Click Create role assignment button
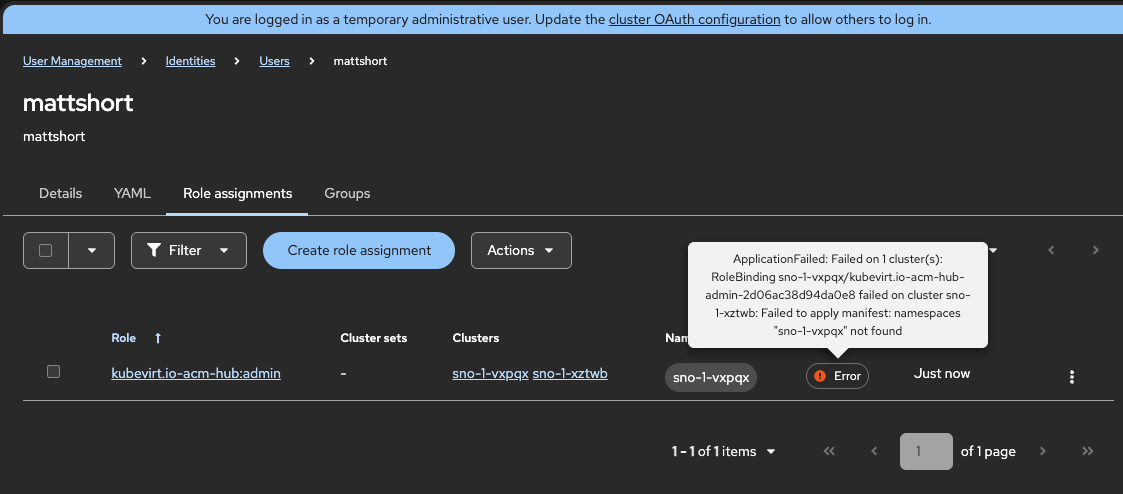 coord(359,250)
